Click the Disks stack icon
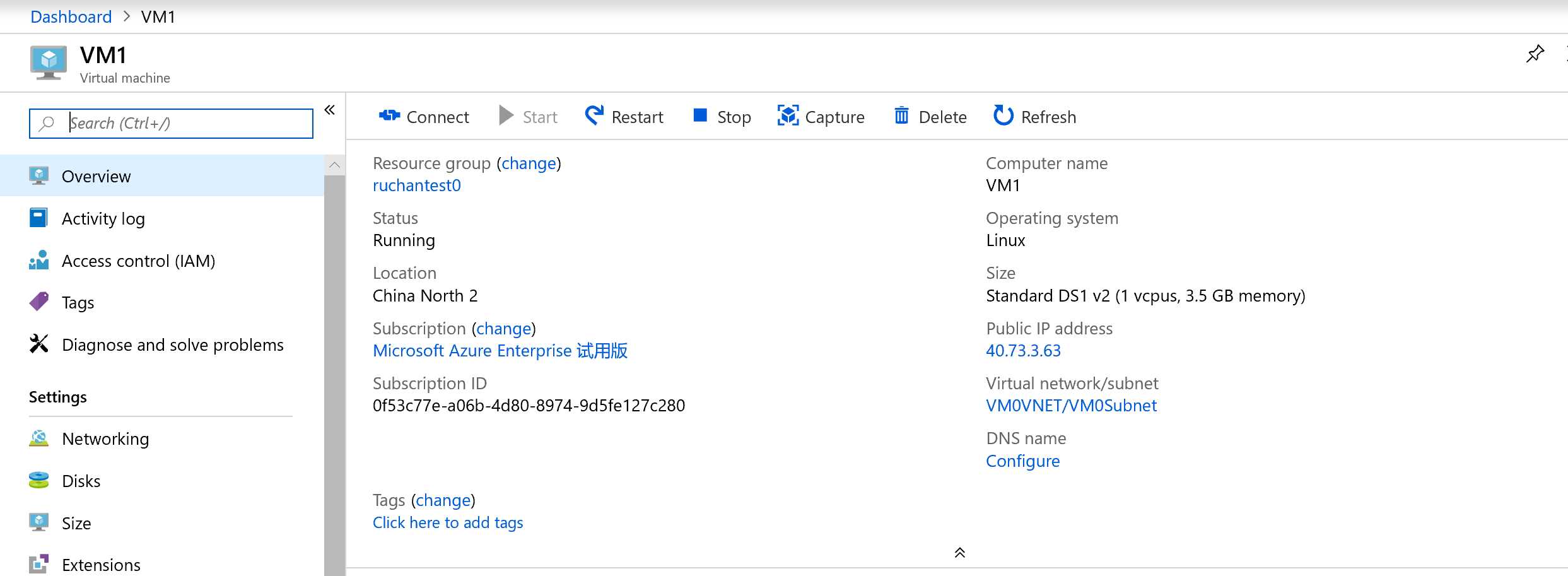This screenshot has height=576, width=1568. [39, 481]
